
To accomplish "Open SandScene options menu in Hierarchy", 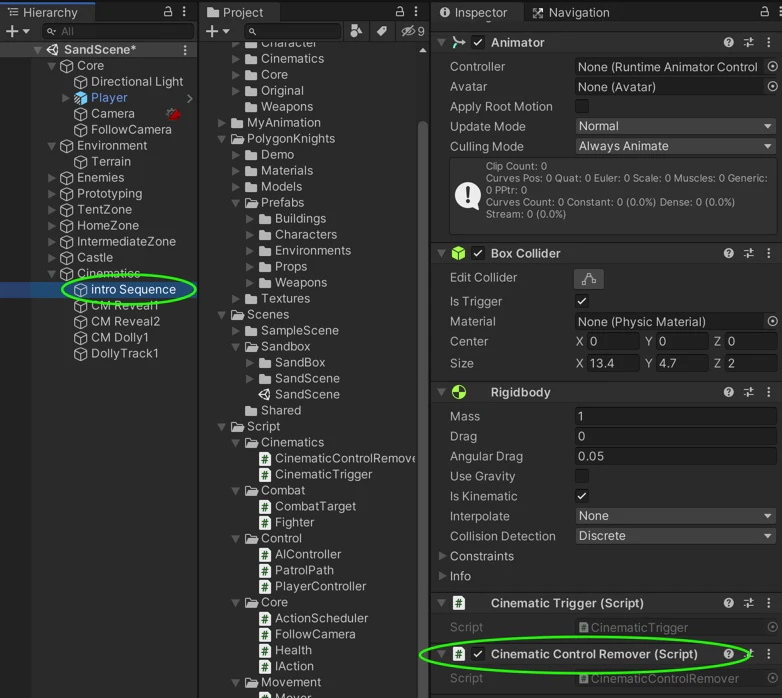I will click(x=185, y=50).
